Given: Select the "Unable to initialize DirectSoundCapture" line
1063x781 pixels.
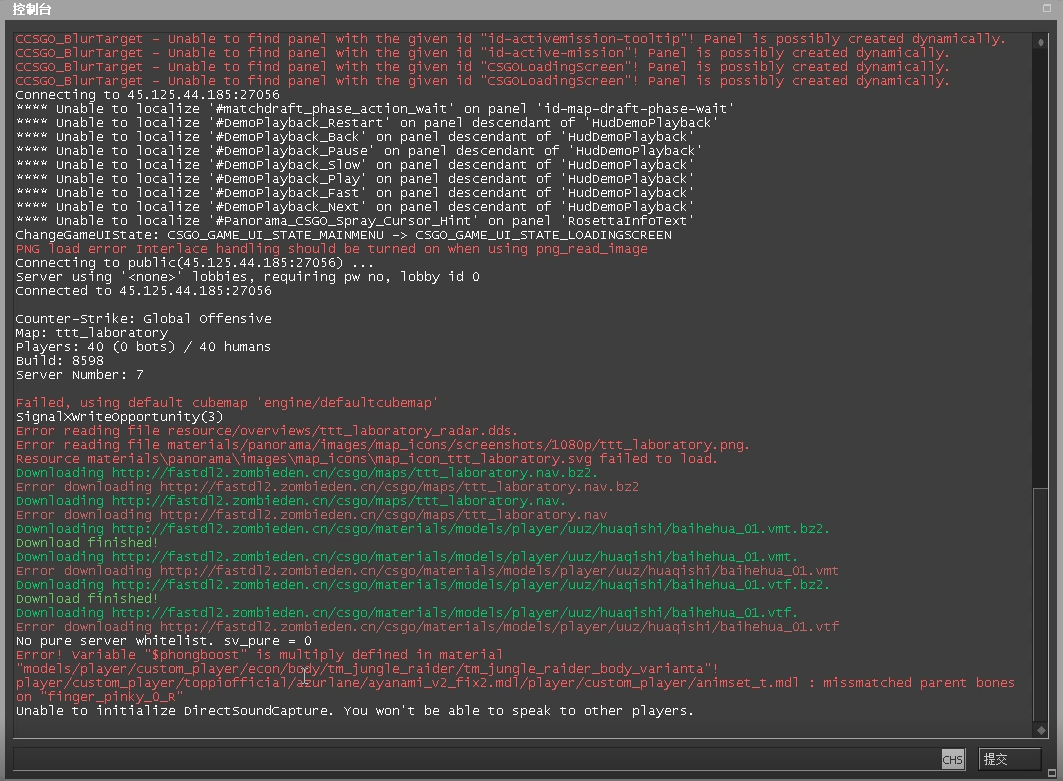Looking at the screenshot, I should pyautogui.click(x=355, y=710).
